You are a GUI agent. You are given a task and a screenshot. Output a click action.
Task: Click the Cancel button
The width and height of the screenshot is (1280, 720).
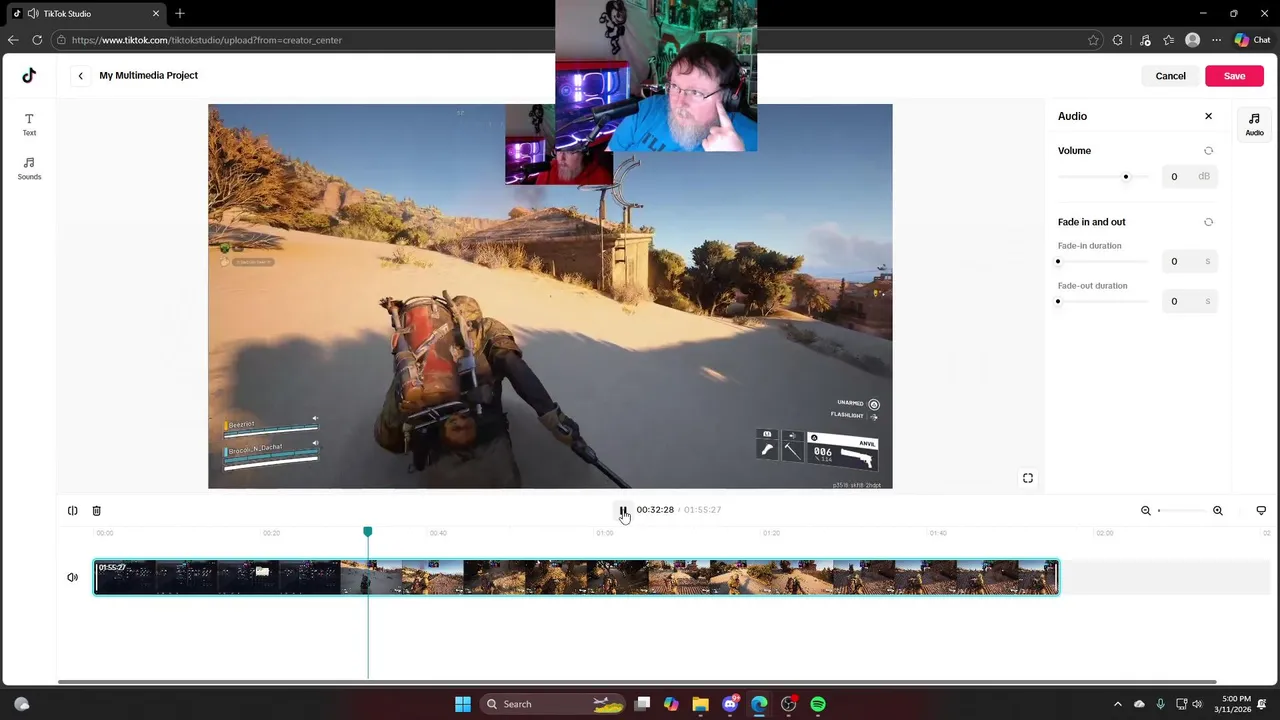point(1170,76)
